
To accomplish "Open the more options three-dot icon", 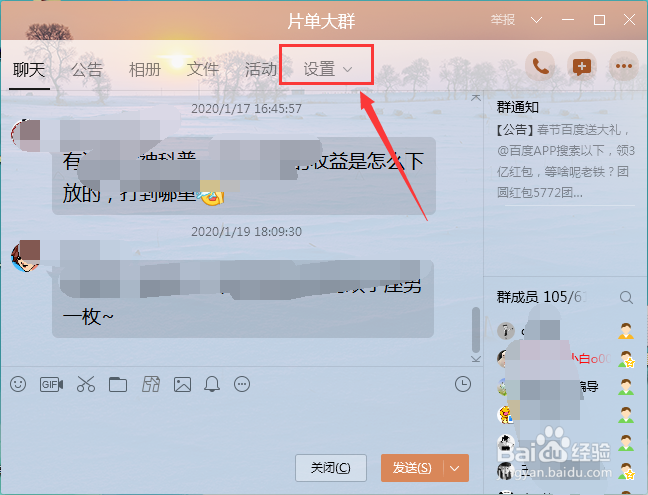I will [x=624, y=66].
